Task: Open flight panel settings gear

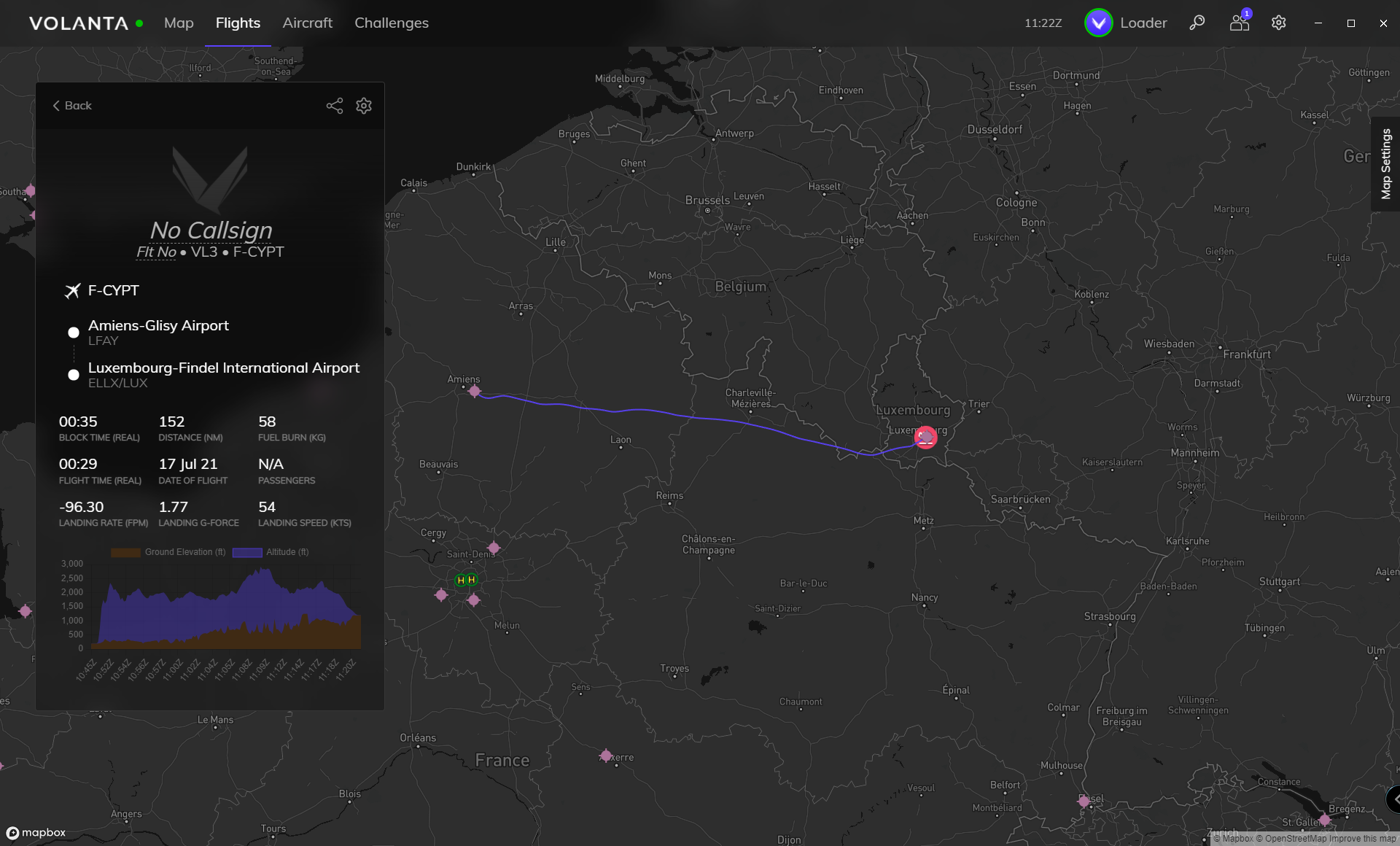Action: [364, 106]
